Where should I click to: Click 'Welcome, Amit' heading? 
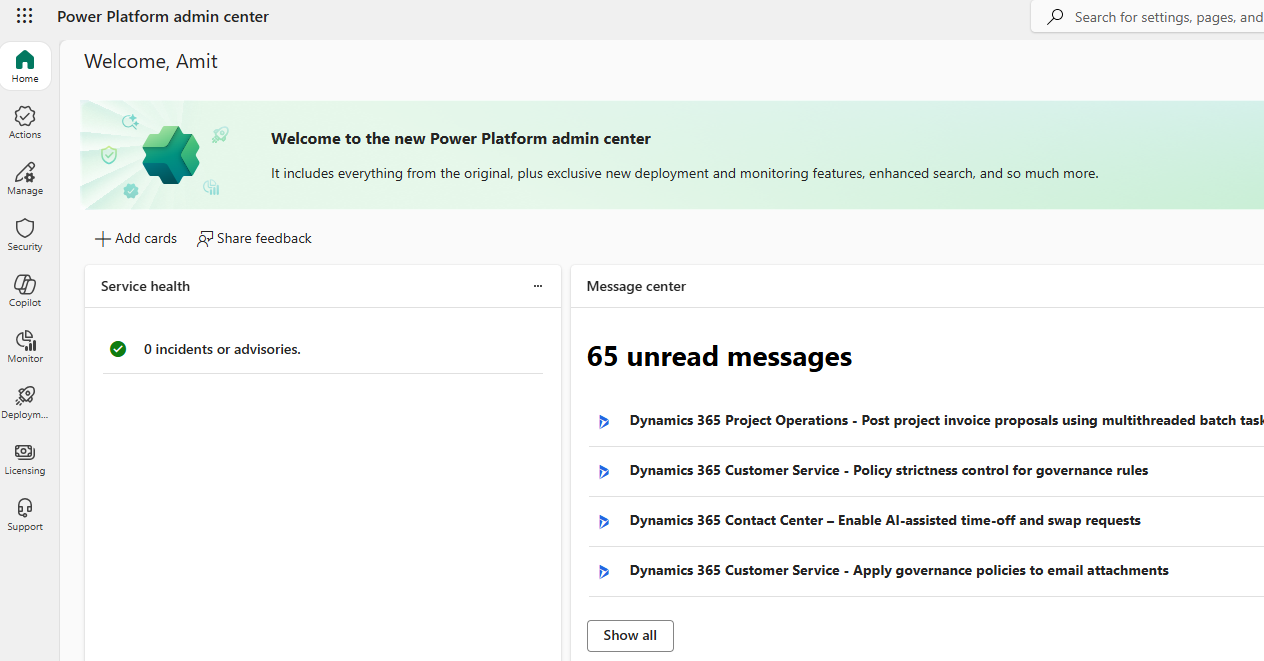click(151, 61)
